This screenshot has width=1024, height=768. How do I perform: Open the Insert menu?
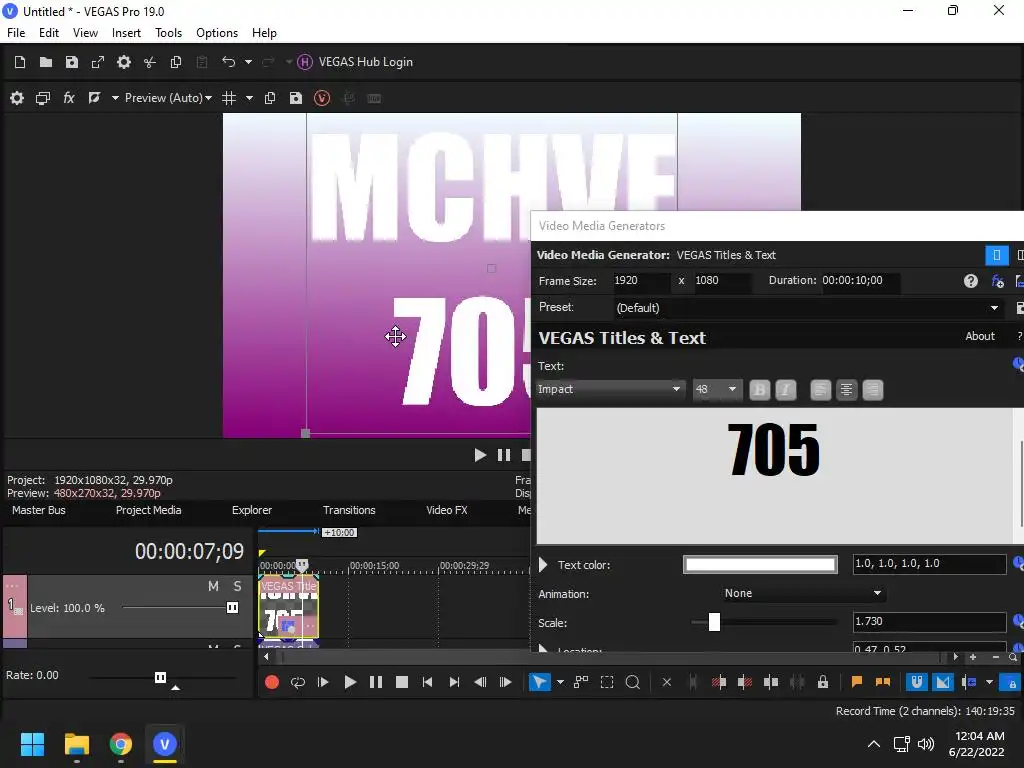126,33
